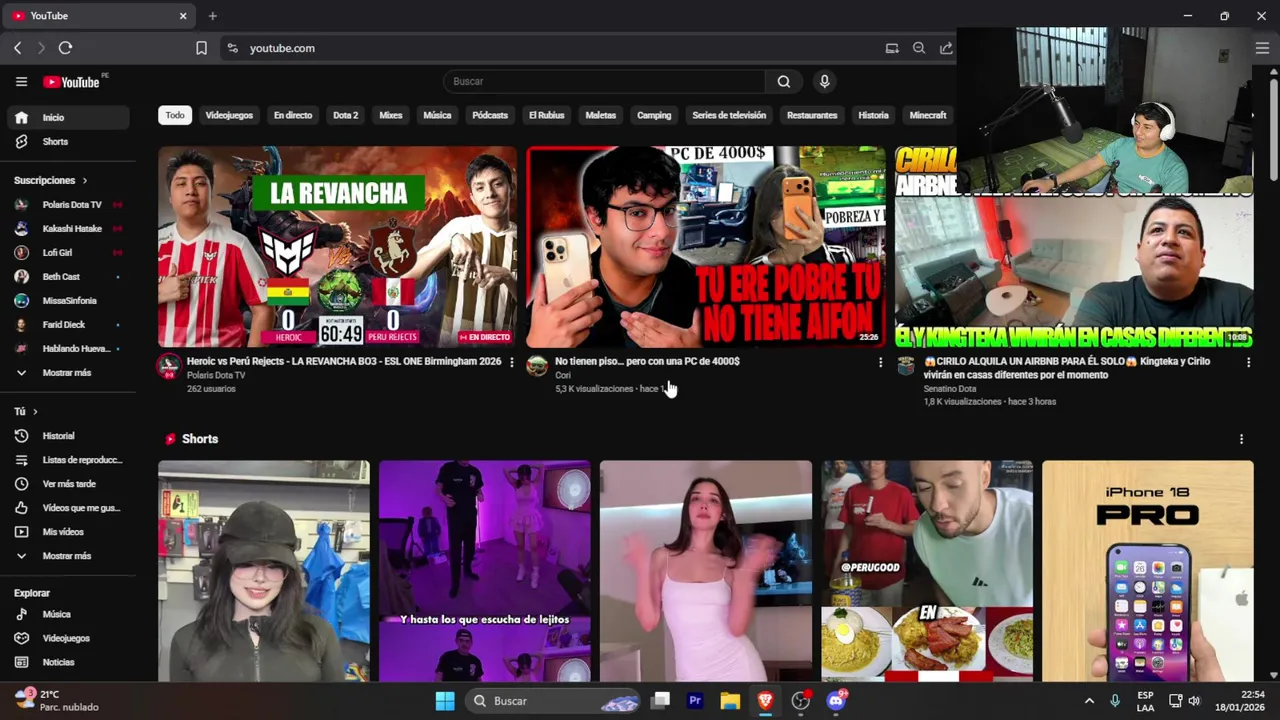
Task: Open Vídeos que me gustan in the sidebar
Action: [x=68, y=508]
